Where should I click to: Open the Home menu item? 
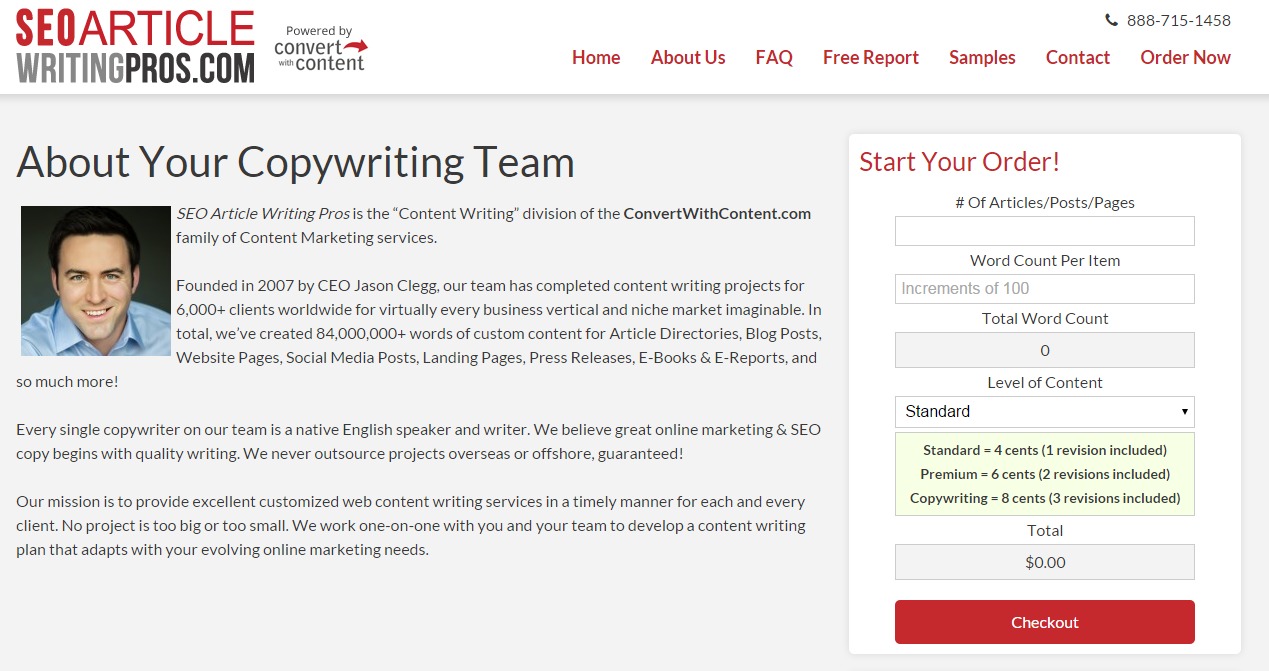(596, 58)
